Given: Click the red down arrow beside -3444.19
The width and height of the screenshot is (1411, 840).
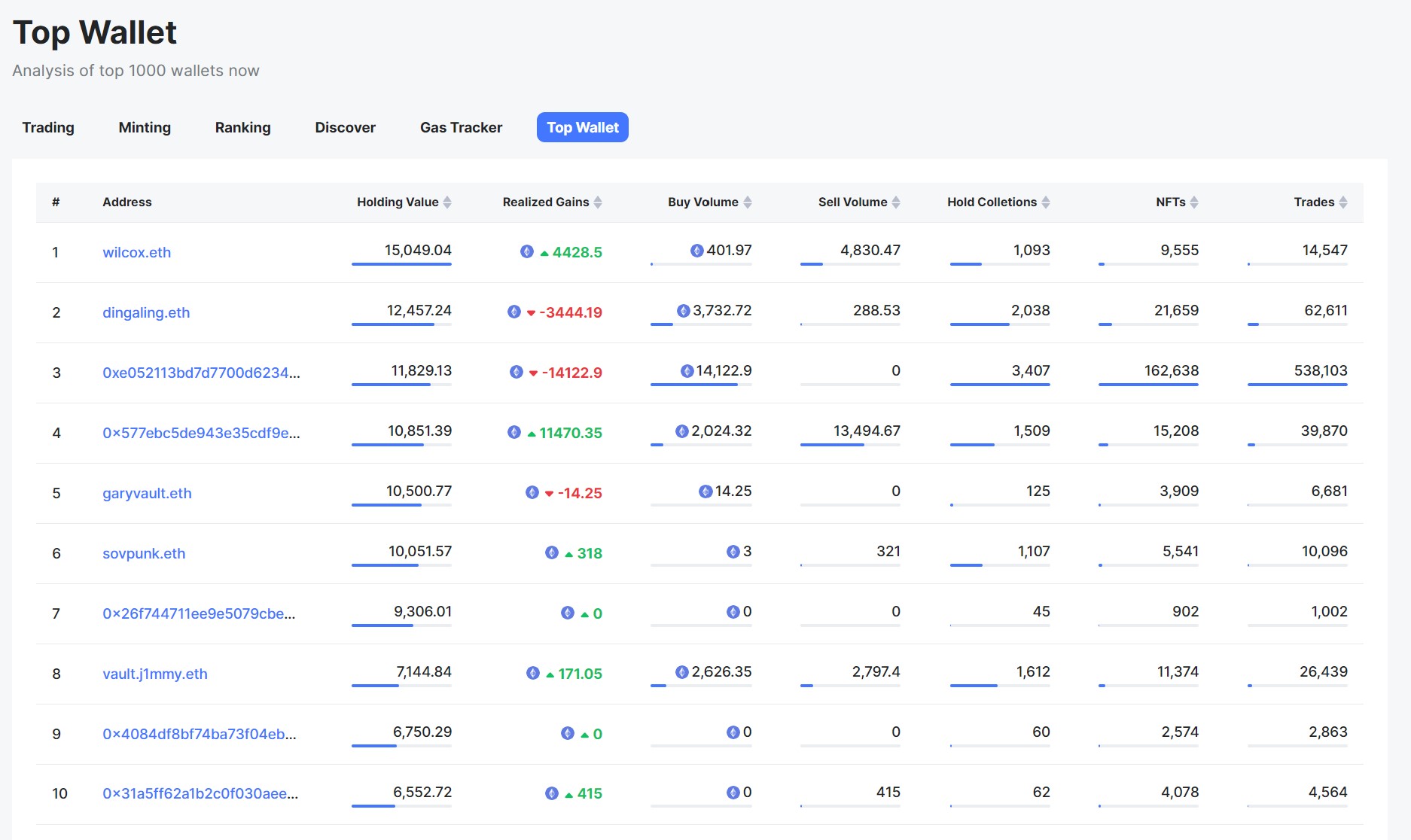Looking at the screenshot, I should click(531, 313).
